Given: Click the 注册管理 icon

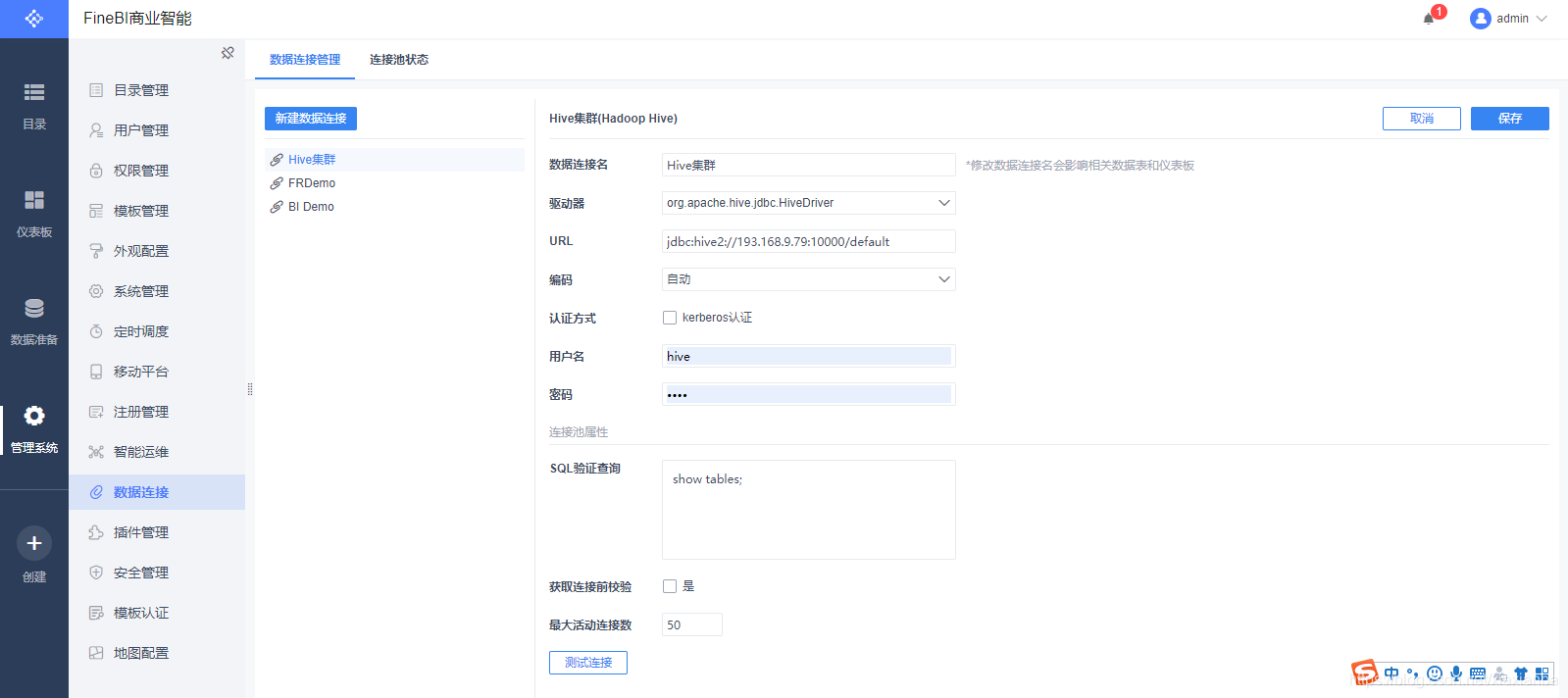Looking at the screenshot, I should tap(96, 412).
